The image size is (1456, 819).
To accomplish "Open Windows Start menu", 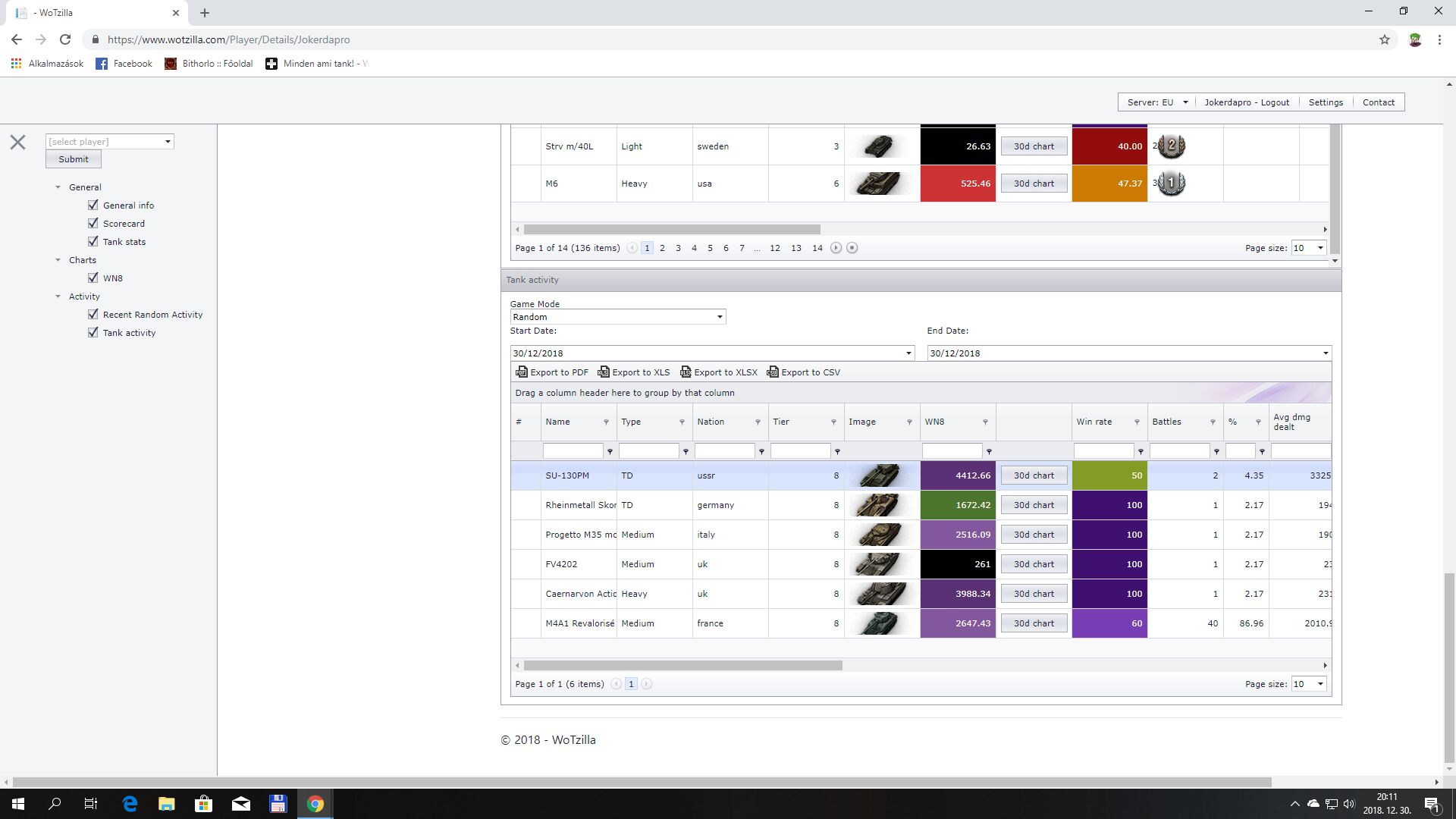I will pyautogui.click(x=17, y=804).
